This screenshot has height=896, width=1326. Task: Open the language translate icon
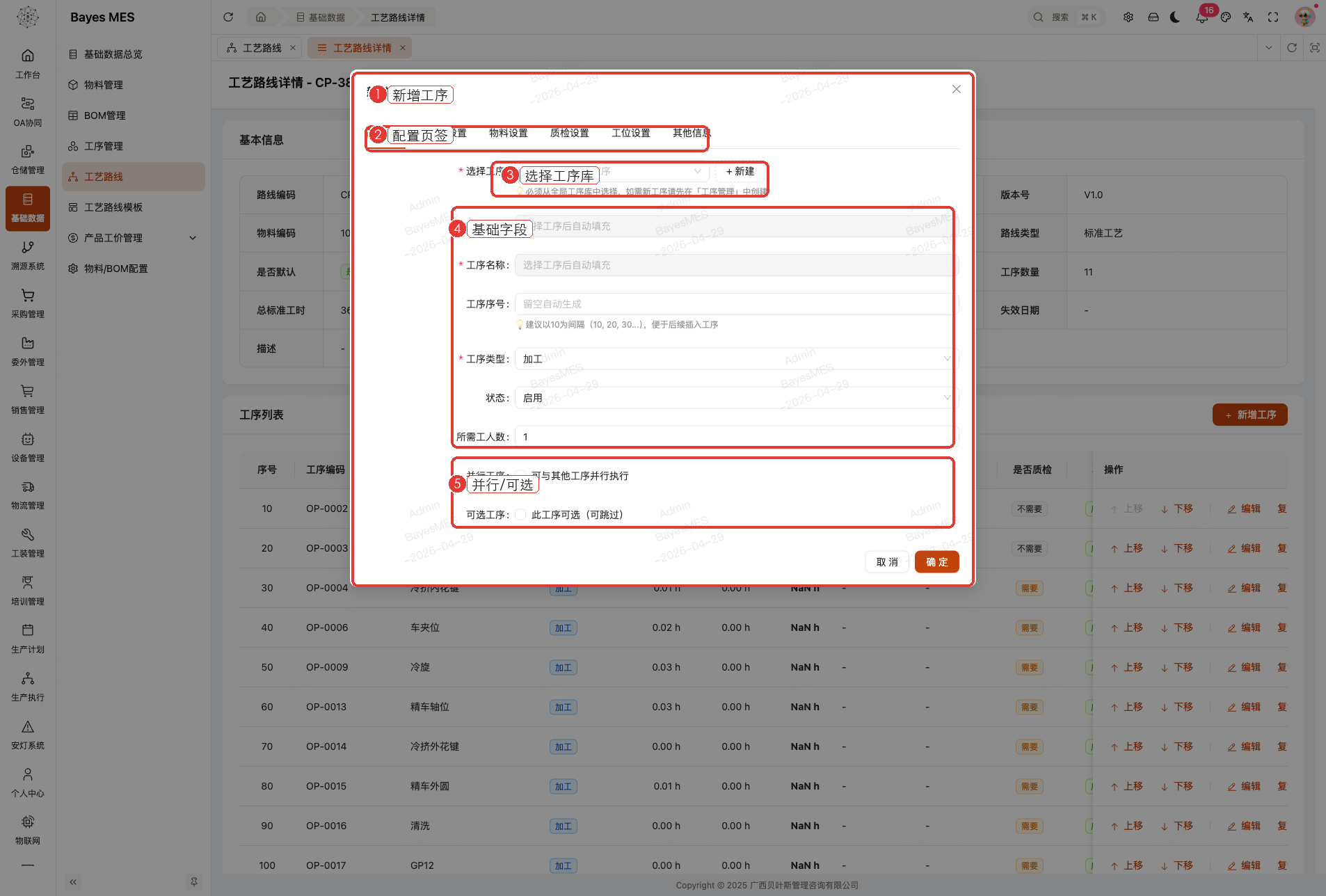pyautogui.click(x=1248, y=17)
